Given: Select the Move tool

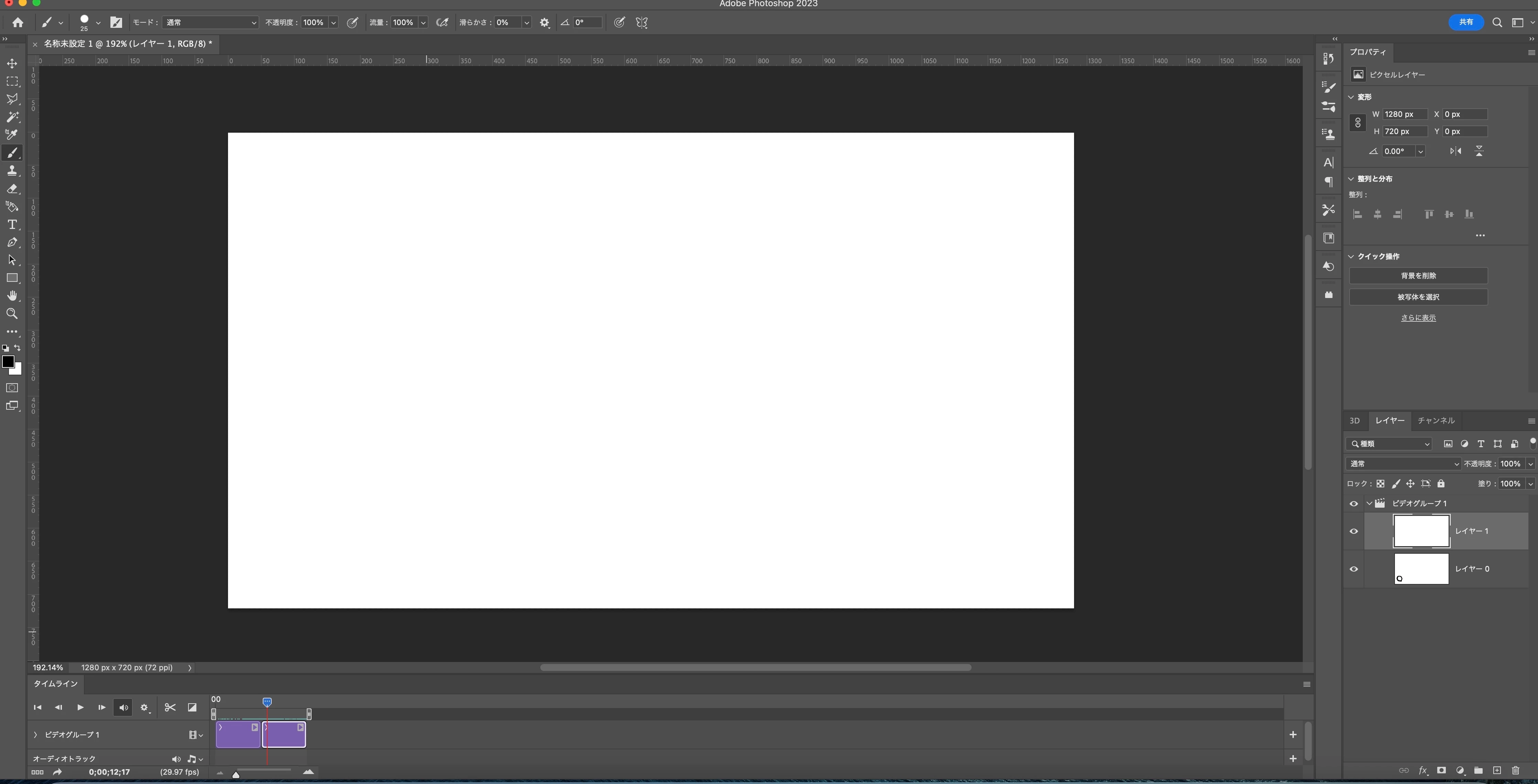Looking at the screenshot, I should click(12, 64).
